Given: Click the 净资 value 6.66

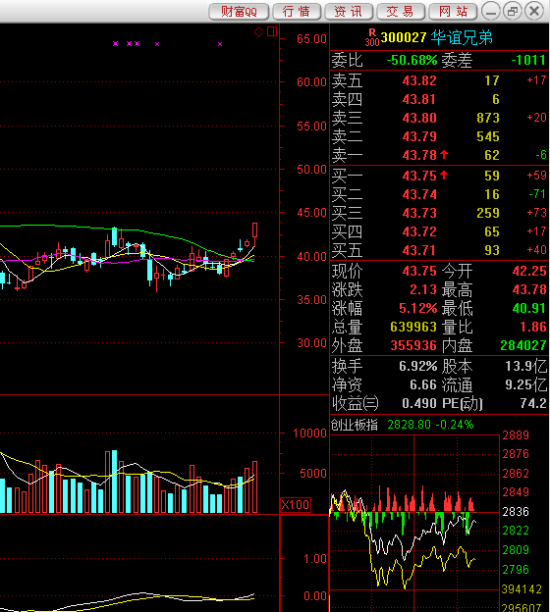Looking at the screenshot, I should click(x=423, y=385).
